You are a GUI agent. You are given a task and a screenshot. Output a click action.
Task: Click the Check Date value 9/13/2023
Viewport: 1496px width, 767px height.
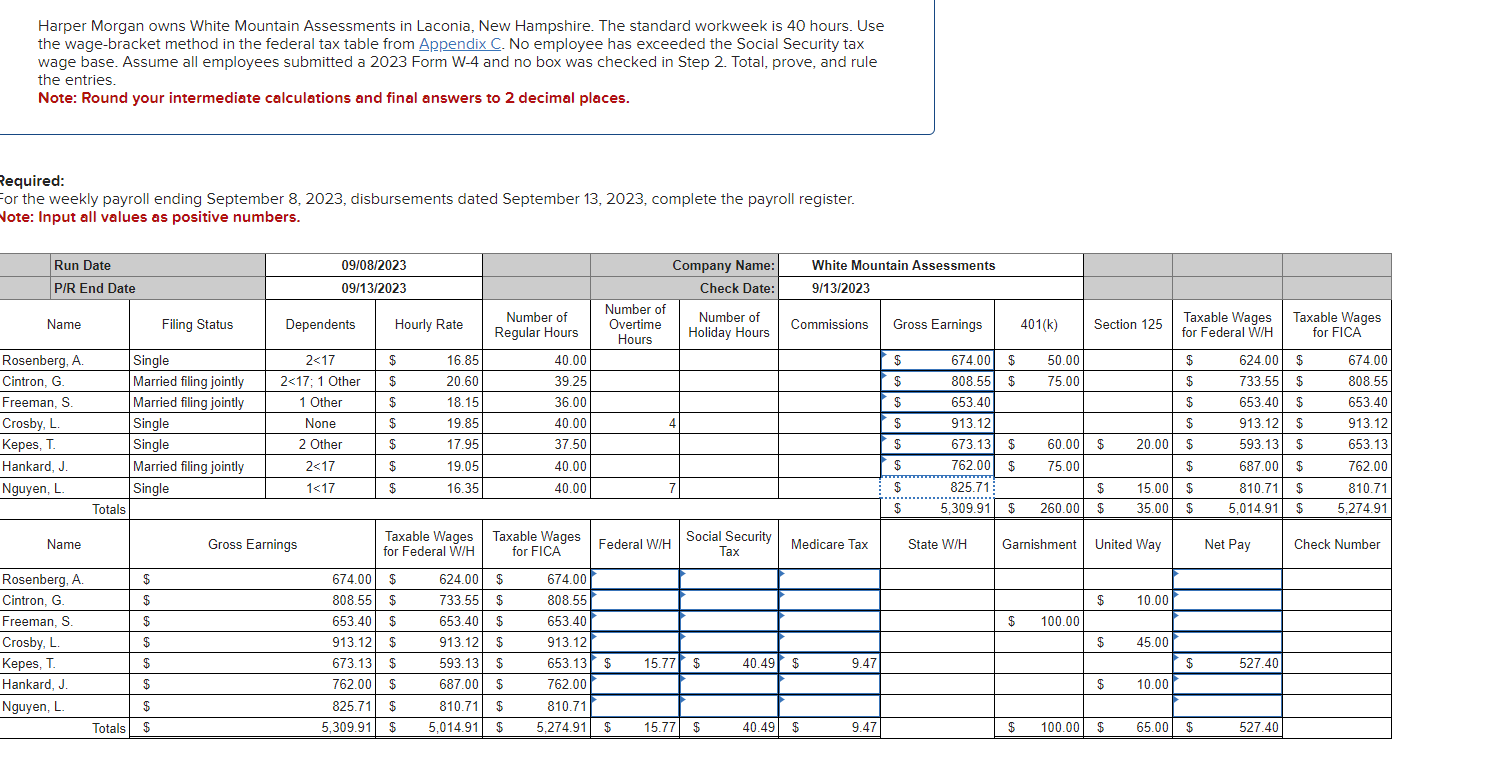tap(841, 288)
